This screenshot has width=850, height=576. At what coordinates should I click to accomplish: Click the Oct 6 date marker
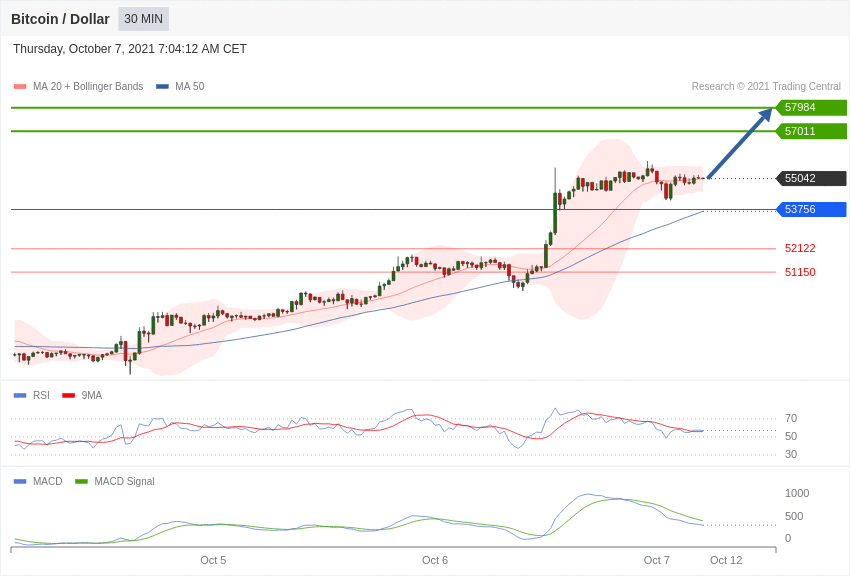(435, 560)
